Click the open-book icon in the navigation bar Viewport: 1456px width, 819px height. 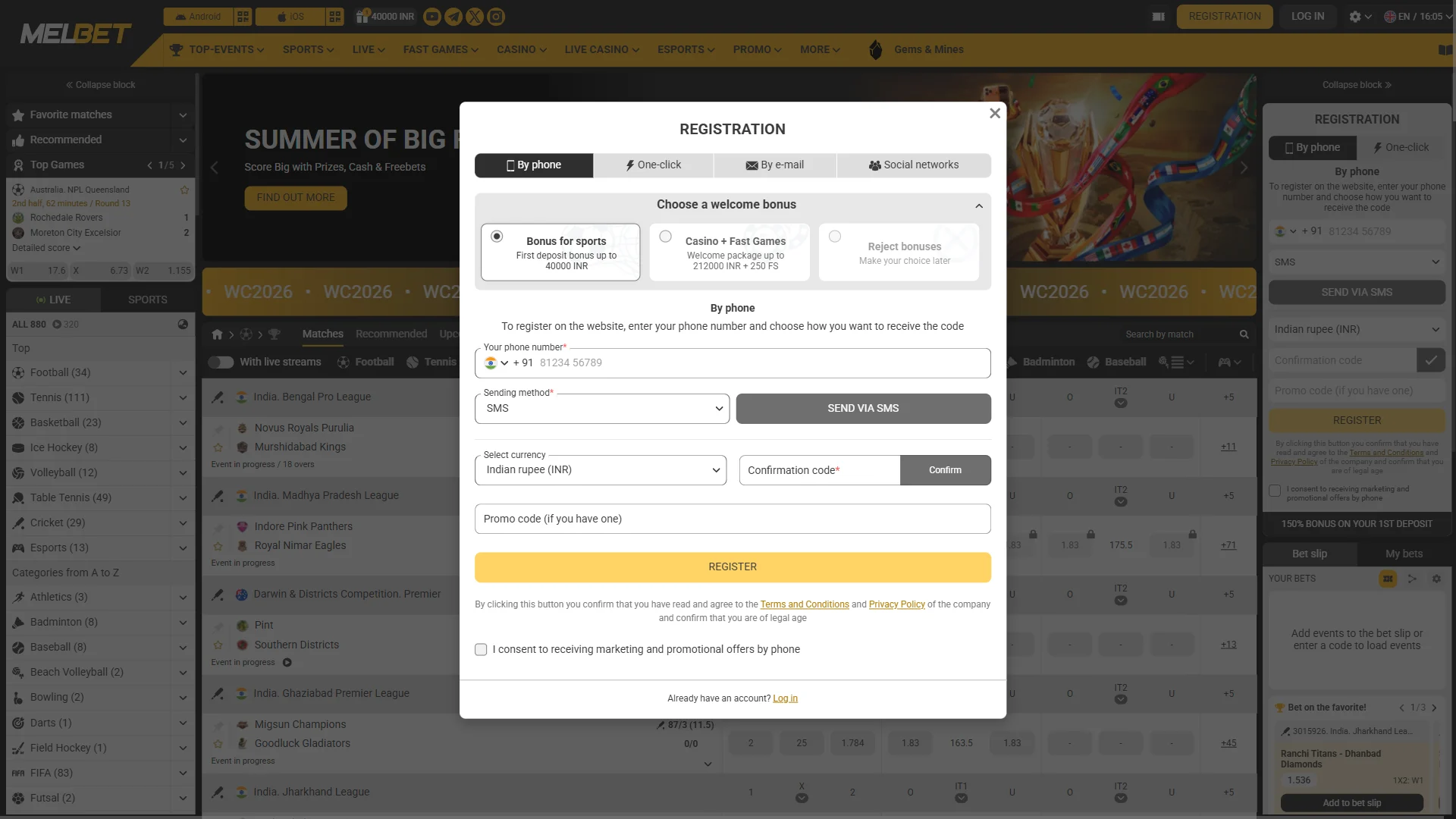(x=1445, y=50)
